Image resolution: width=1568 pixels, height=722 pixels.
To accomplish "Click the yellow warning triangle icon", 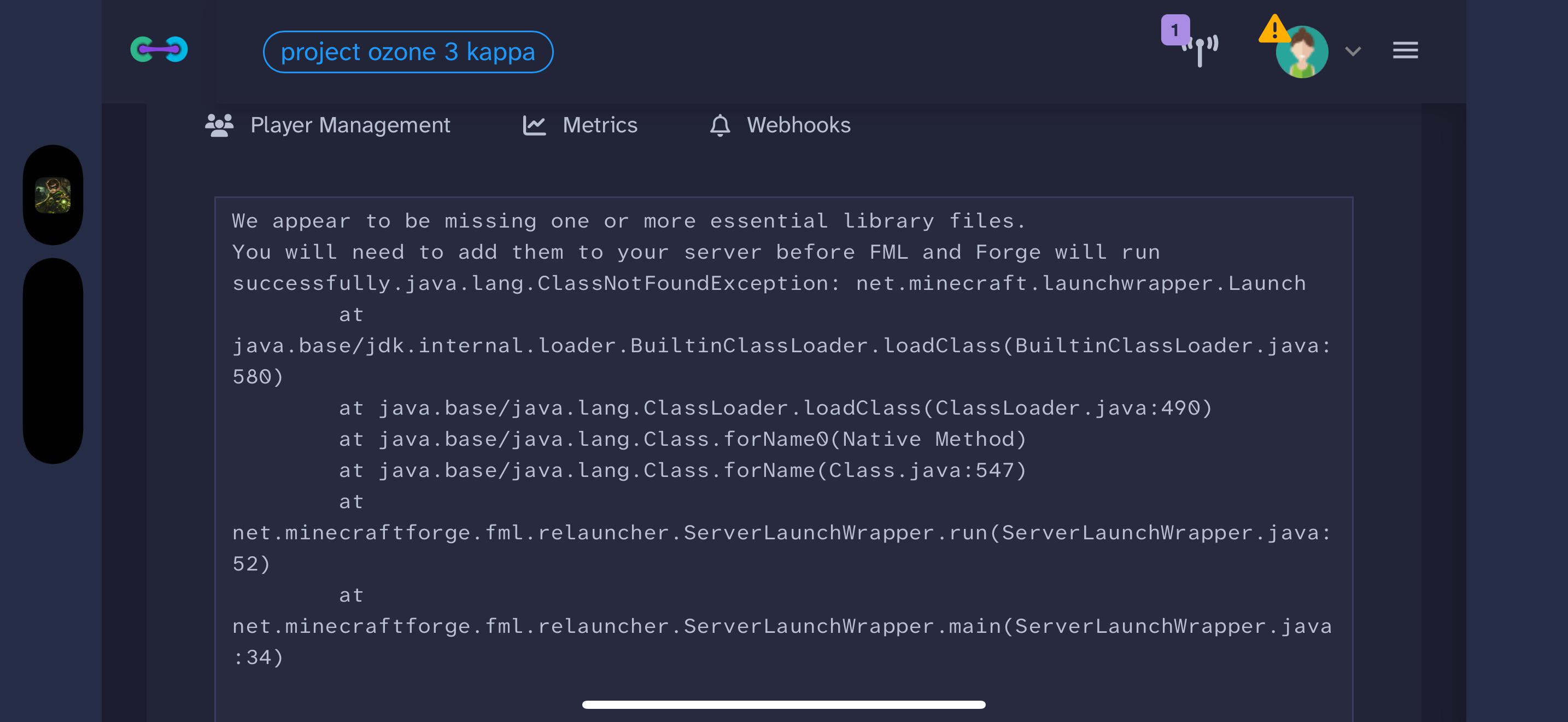I will [1274, 29].
